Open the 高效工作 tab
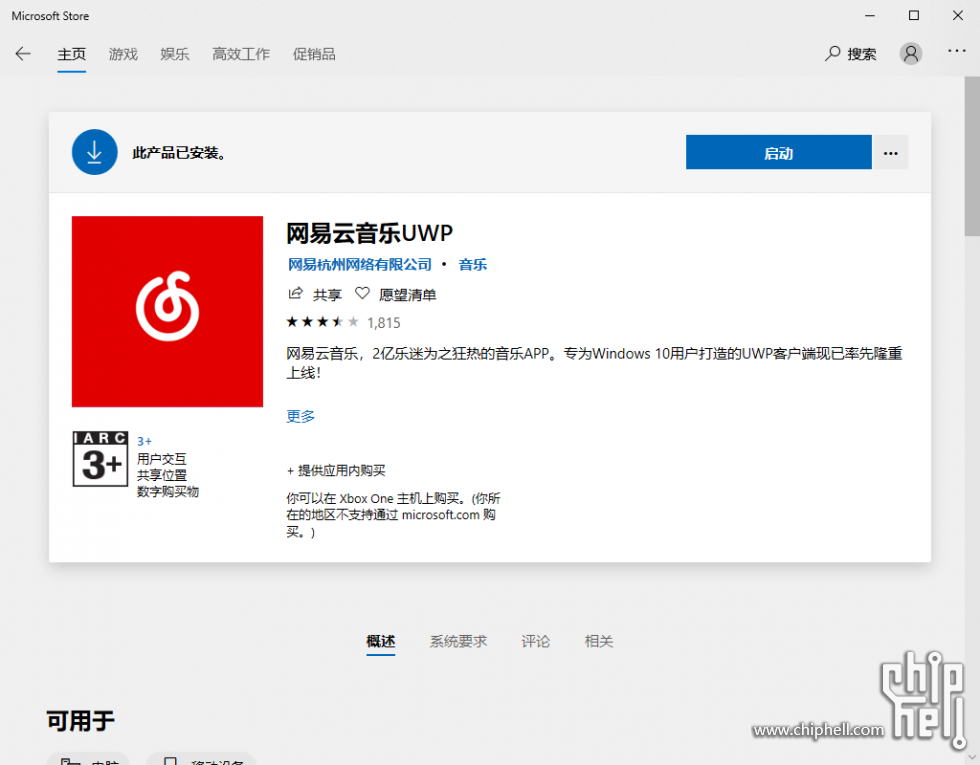The image size is (980, 765). pos(241,54)
